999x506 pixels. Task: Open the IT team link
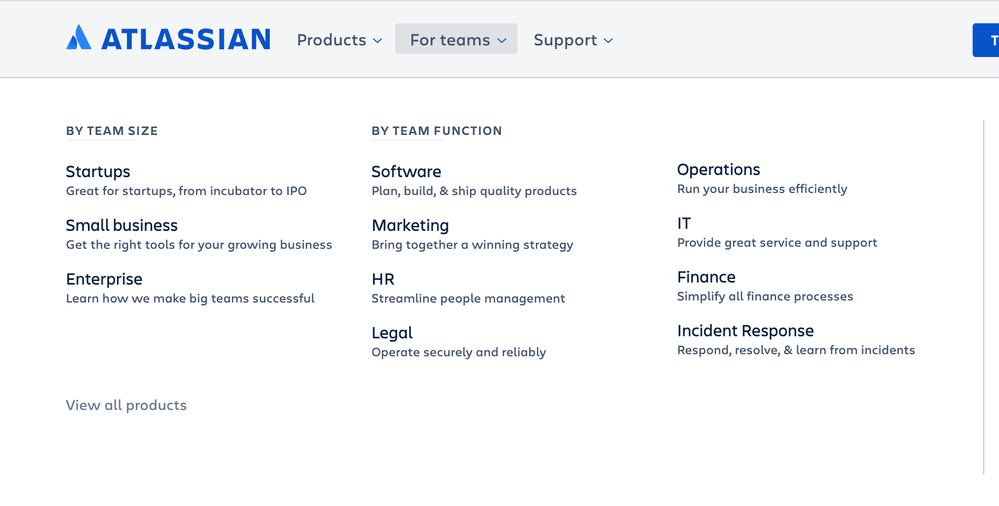click(x=684, y=223)
